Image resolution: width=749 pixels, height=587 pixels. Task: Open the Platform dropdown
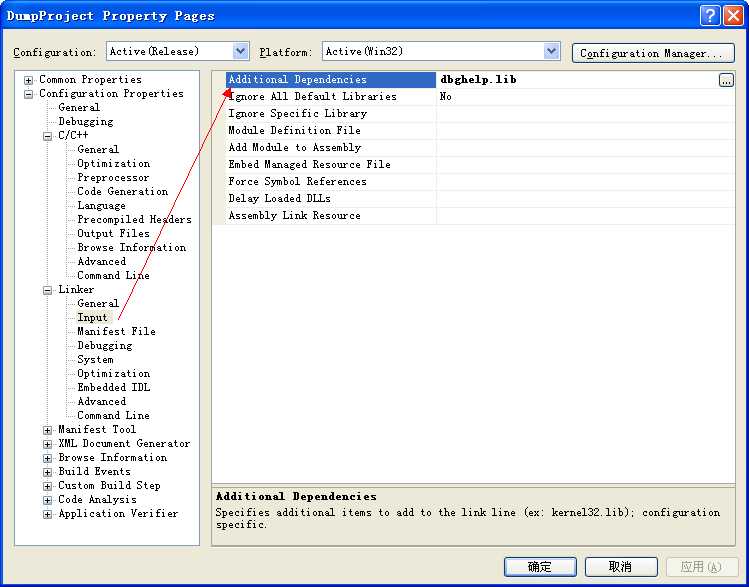(552, 51)
